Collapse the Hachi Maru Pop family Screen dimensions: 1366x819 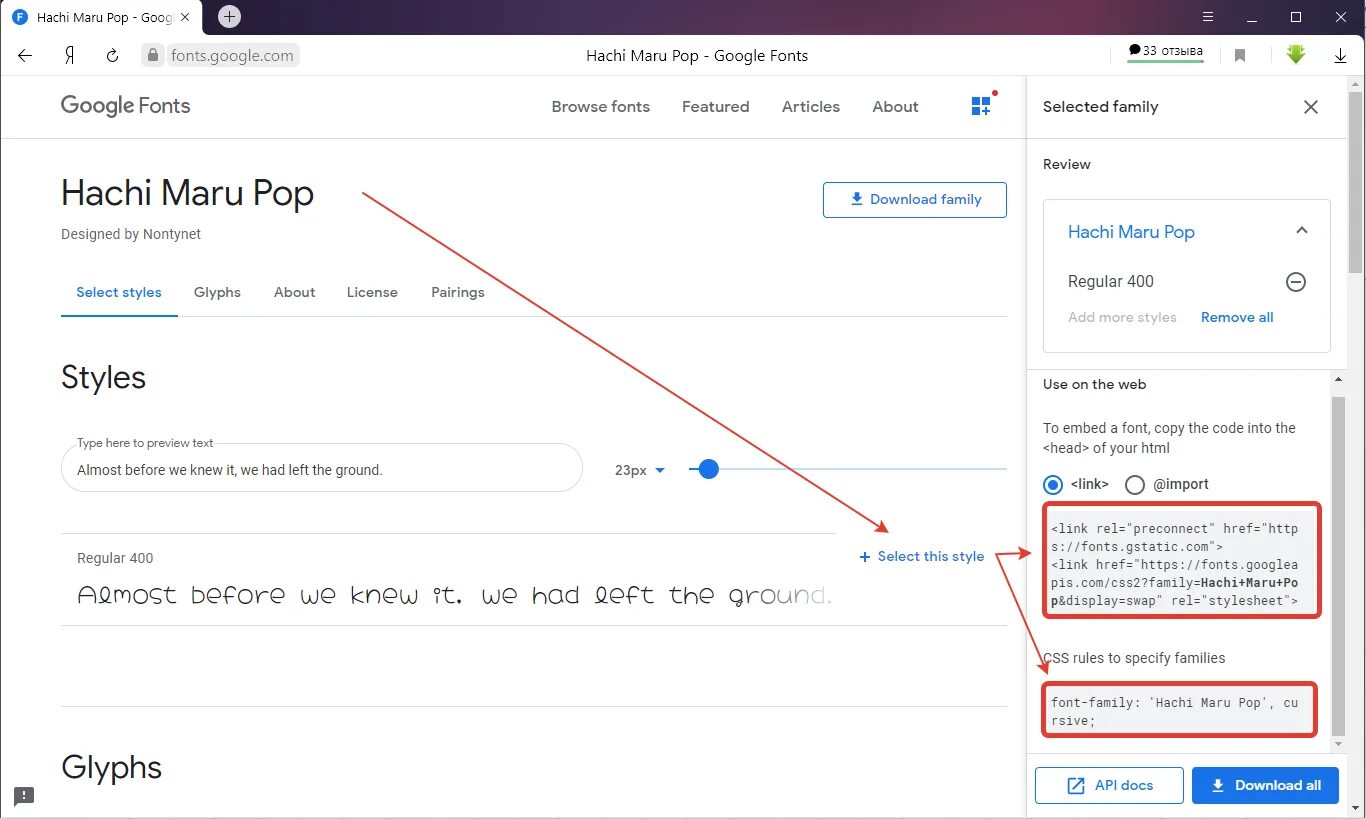coord(1301,231)
